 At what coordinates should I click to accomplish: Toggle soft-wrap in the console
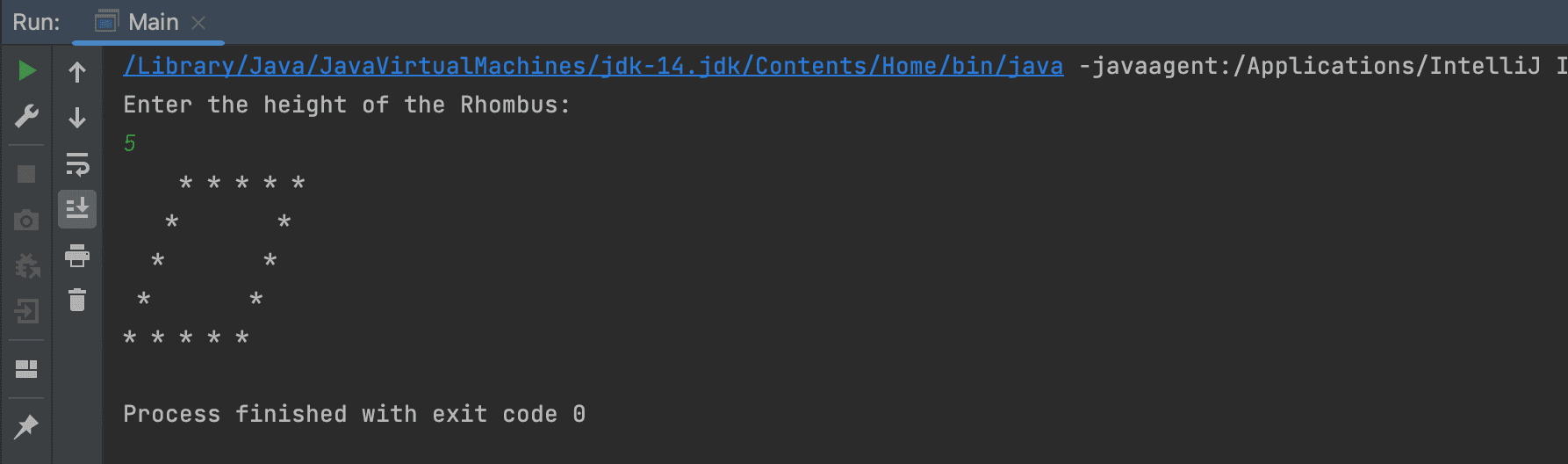coord(77,163)
